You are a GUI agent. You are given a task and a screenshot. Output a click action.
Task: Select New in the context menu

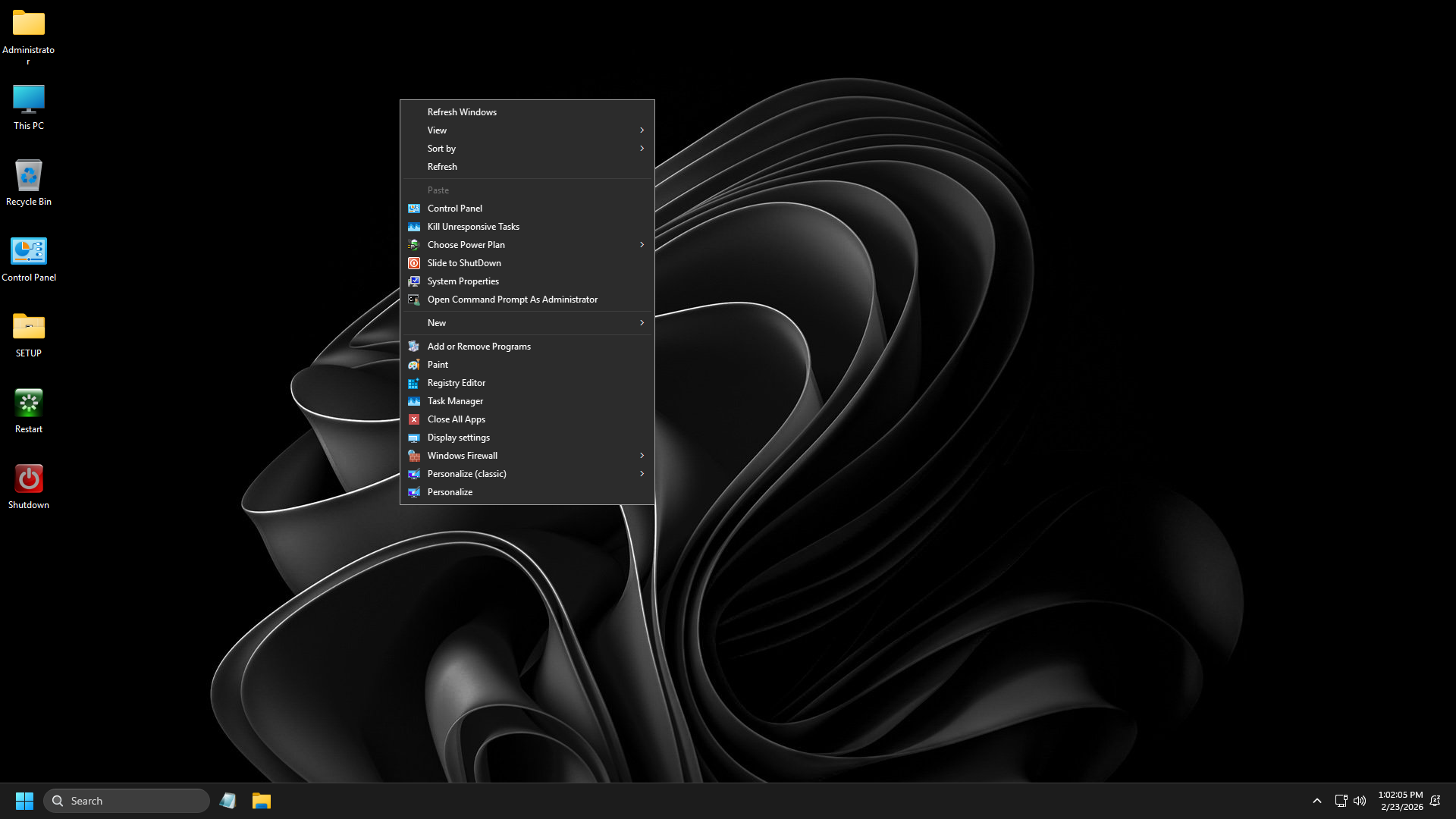click(x=527, y=323)
